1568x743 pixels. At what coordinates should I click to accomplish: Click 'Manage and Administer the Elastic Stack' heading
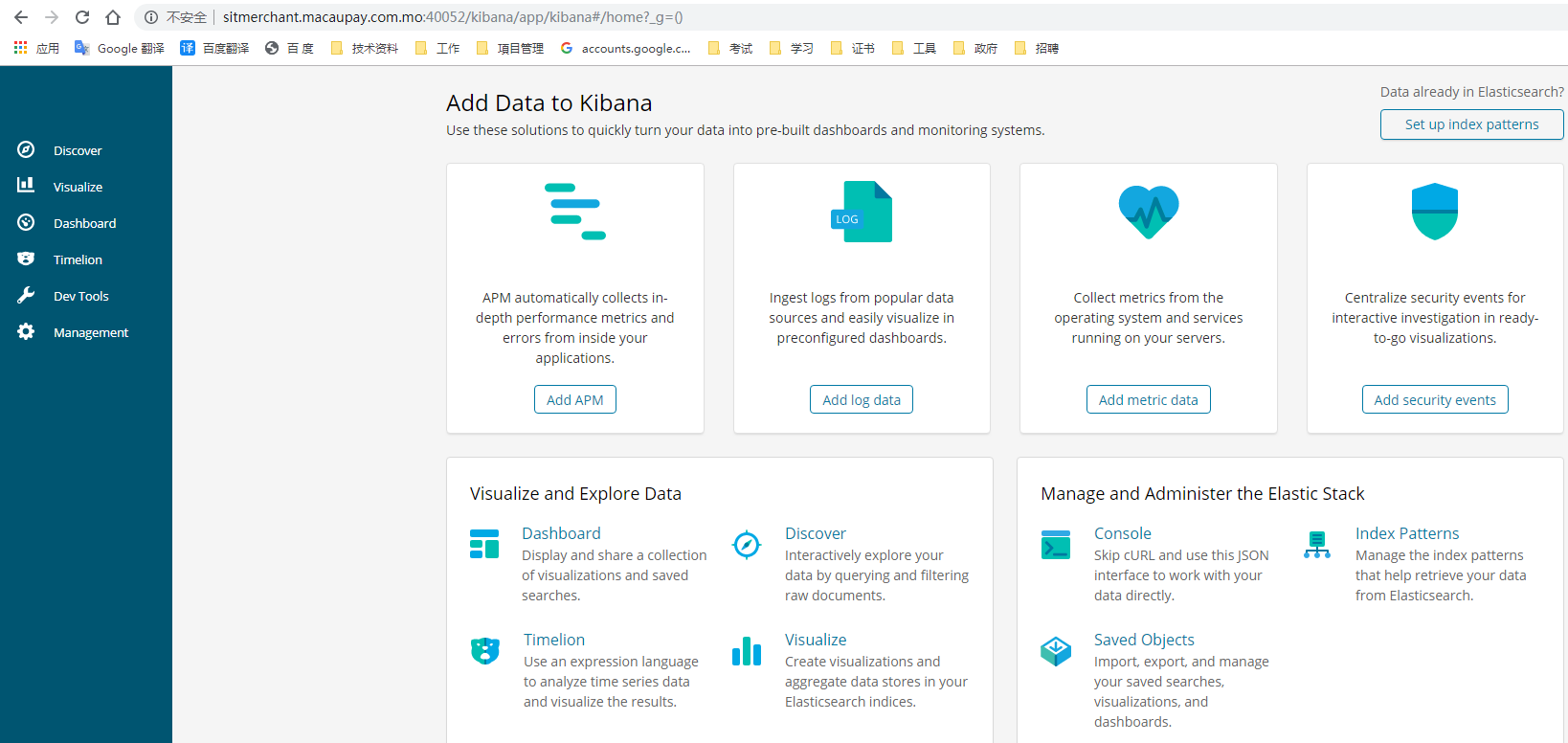point(1202,493)
